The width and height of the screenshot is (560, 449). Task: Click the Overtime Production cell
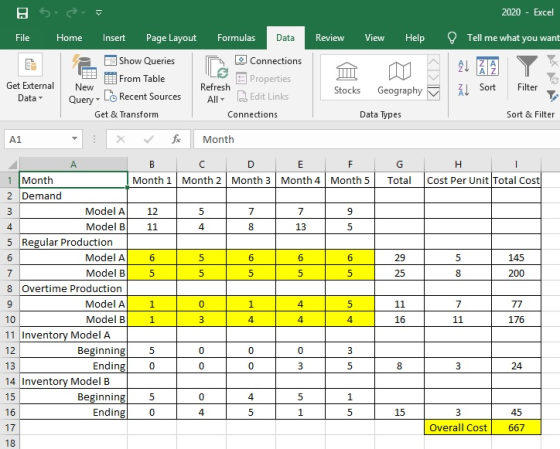[x=73, y=289]
